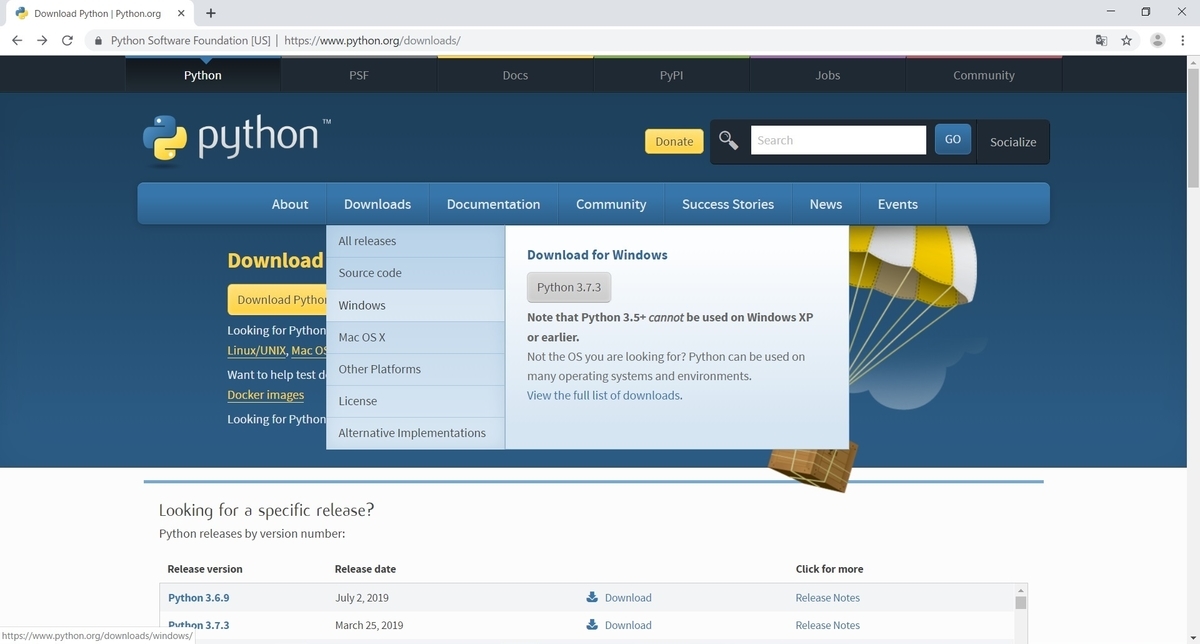Choose Source code from Downloads dropdown
Screen dimensions: 1200x644
[415, 273]
